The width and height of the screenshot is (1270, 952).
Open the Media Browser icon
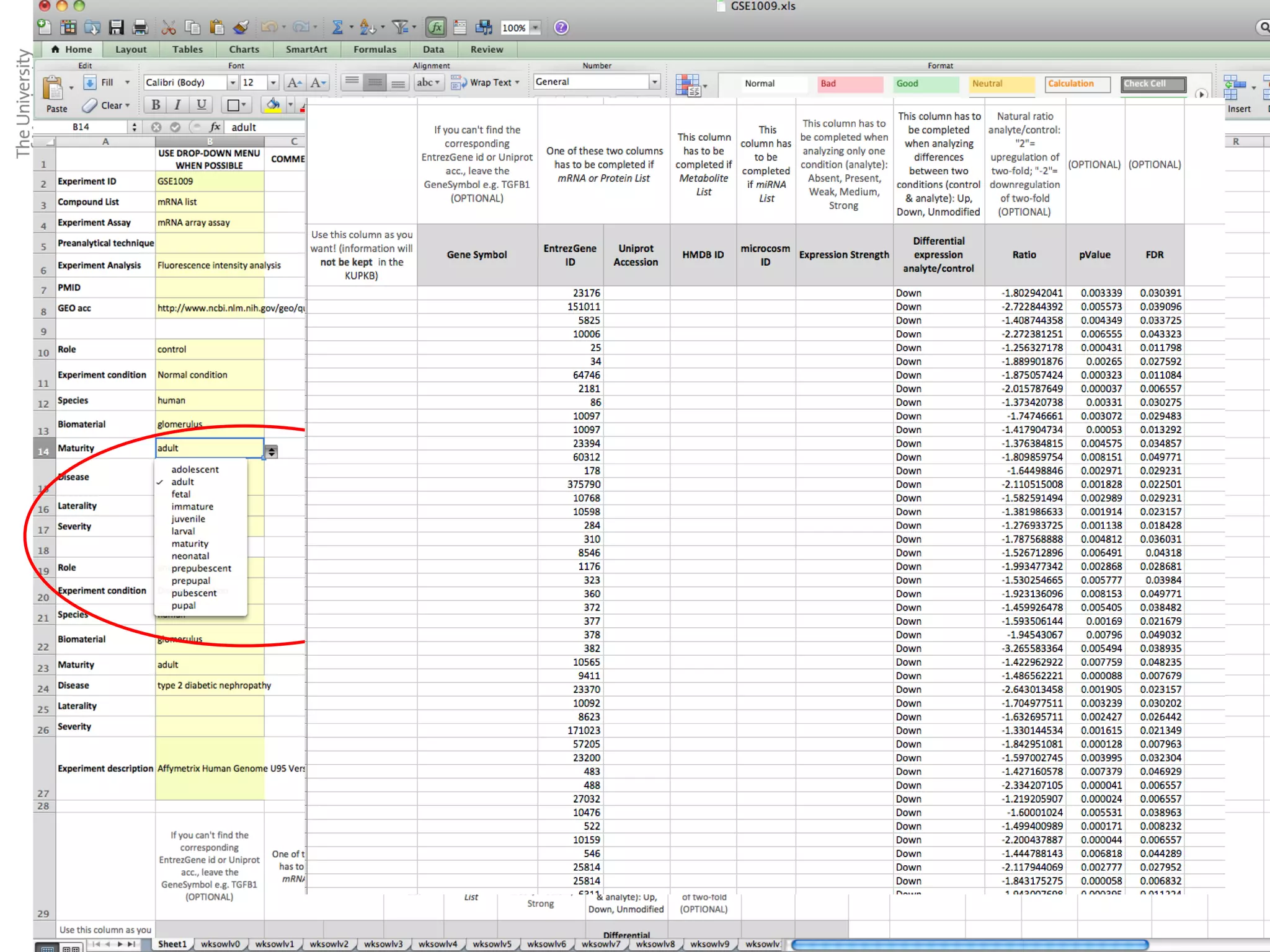484,27
